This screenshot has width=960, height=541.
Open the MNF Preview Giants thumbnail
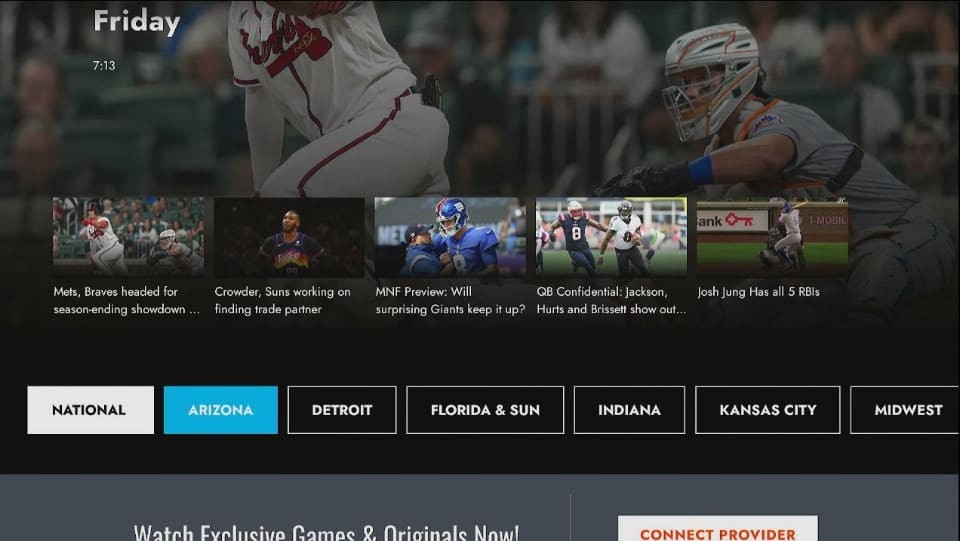pyautogui.click(x=450, y=236)
